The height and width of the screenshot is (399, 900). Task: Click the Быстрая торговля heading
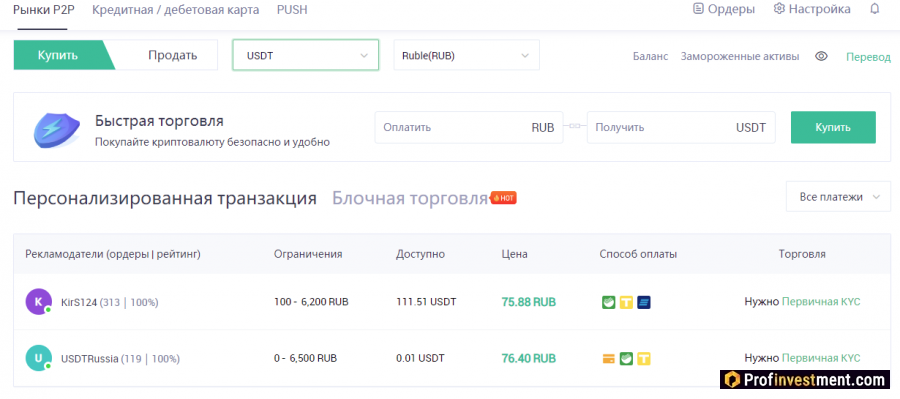159,121
